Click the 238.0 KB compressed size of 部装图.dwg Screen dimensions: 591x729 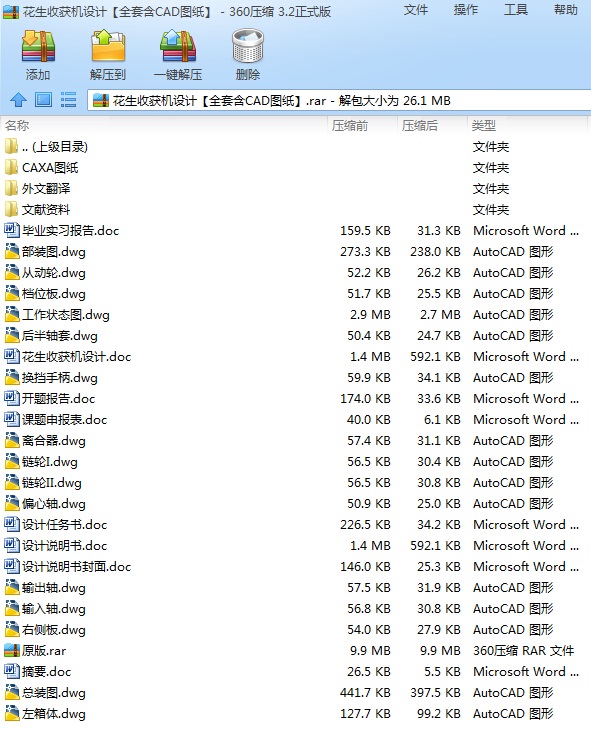pyautogui.click(x=435, y=252)
